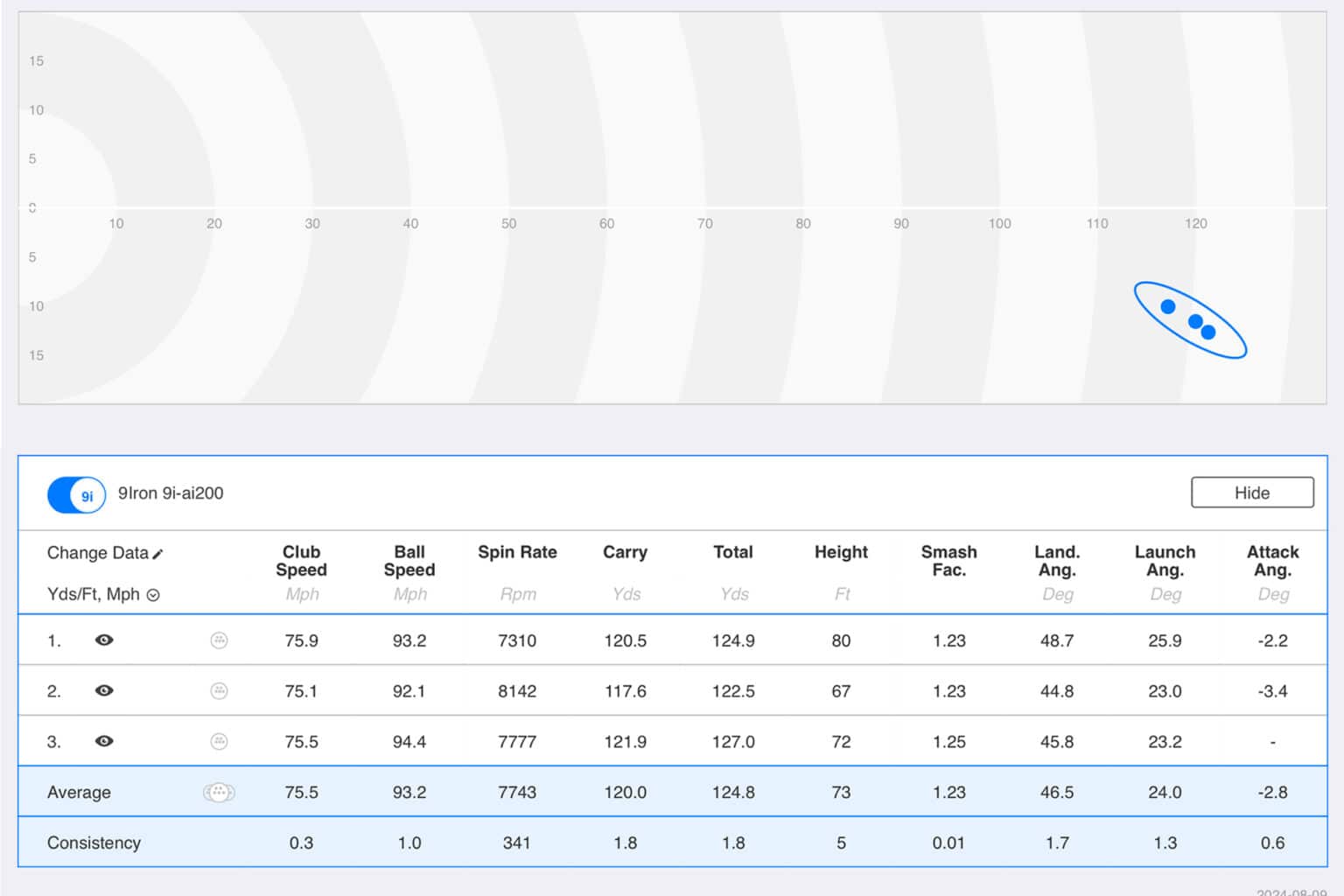Hide shot 2 using its eye icon
The height and width of the screenshot is (896, 1344).
point(104,691)
